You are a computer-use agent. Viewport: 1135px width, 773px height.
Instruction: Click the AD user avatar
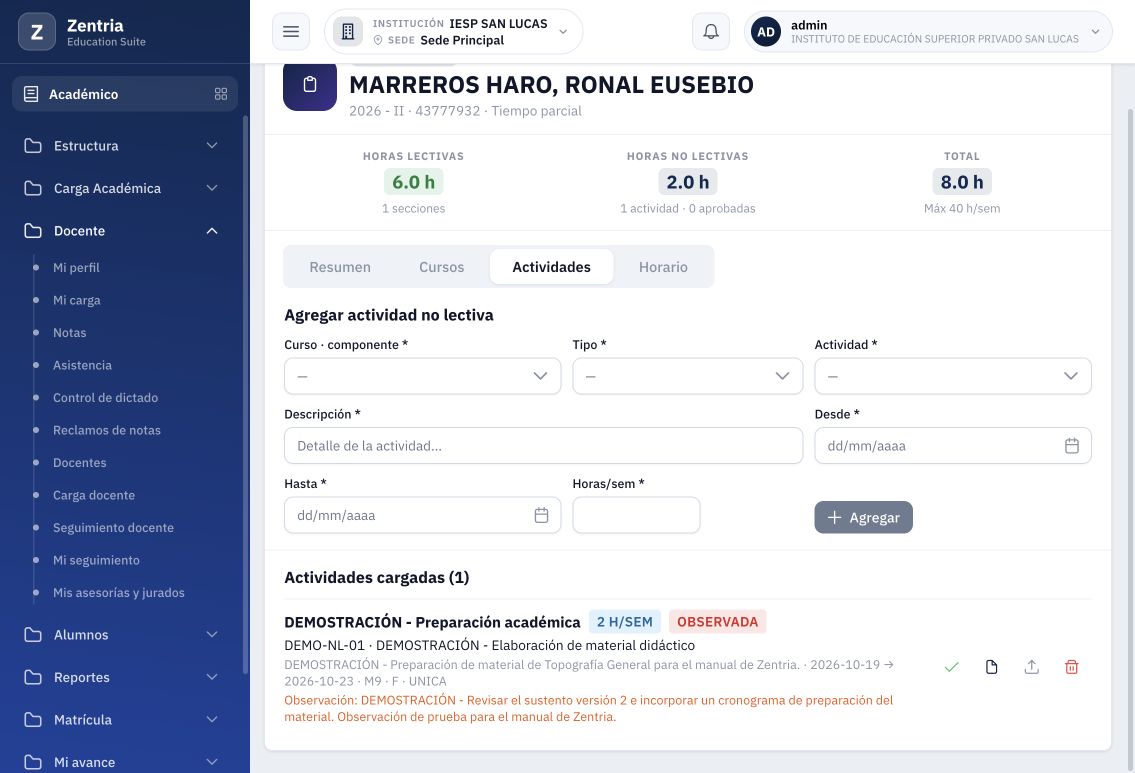point(766,32)
